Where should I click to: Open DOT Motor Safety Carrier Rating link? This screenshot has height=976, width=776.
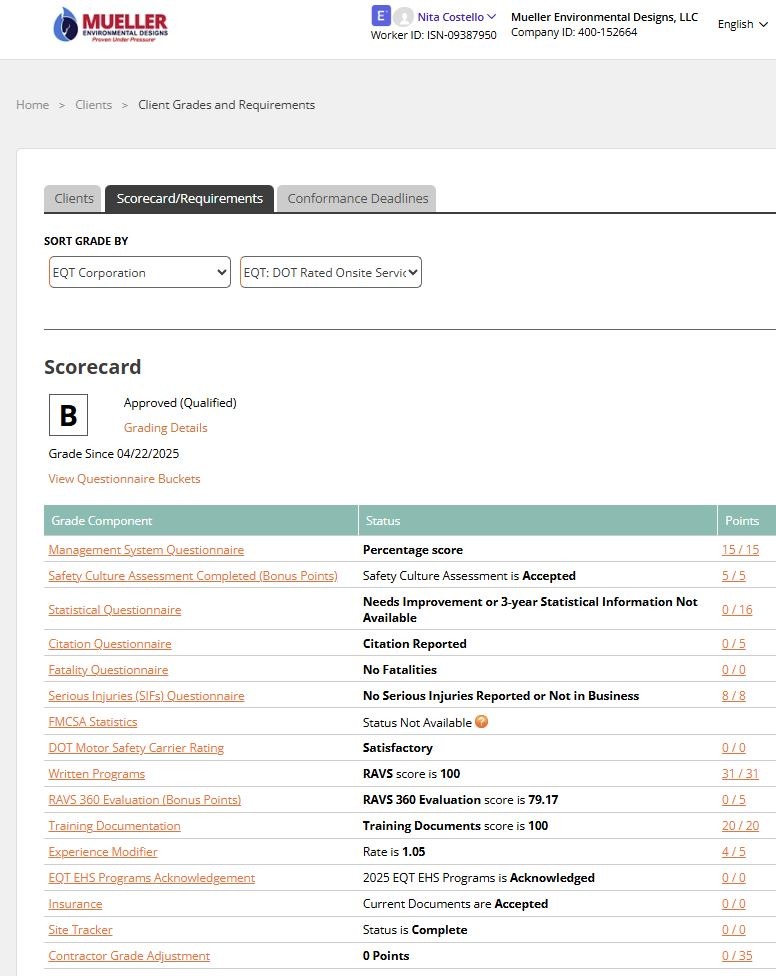[136, 748]
